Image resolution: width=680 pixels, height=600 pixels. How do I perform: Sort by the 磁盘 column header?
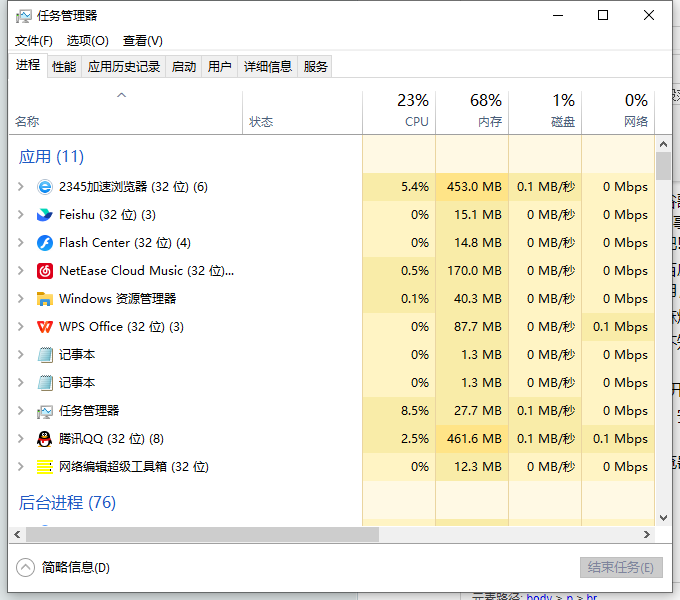[x=545, y=112]
